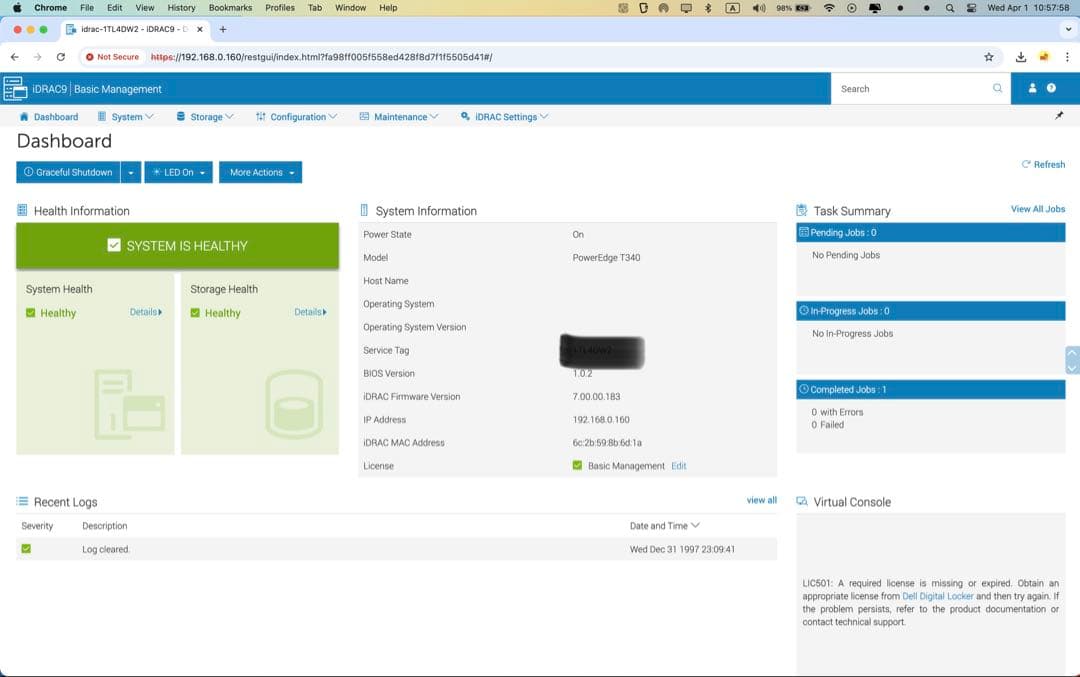Close the idrac-1TL4DW2 browser tab
The width and height of the screenshot is (1080, 677).
(200, 30)
